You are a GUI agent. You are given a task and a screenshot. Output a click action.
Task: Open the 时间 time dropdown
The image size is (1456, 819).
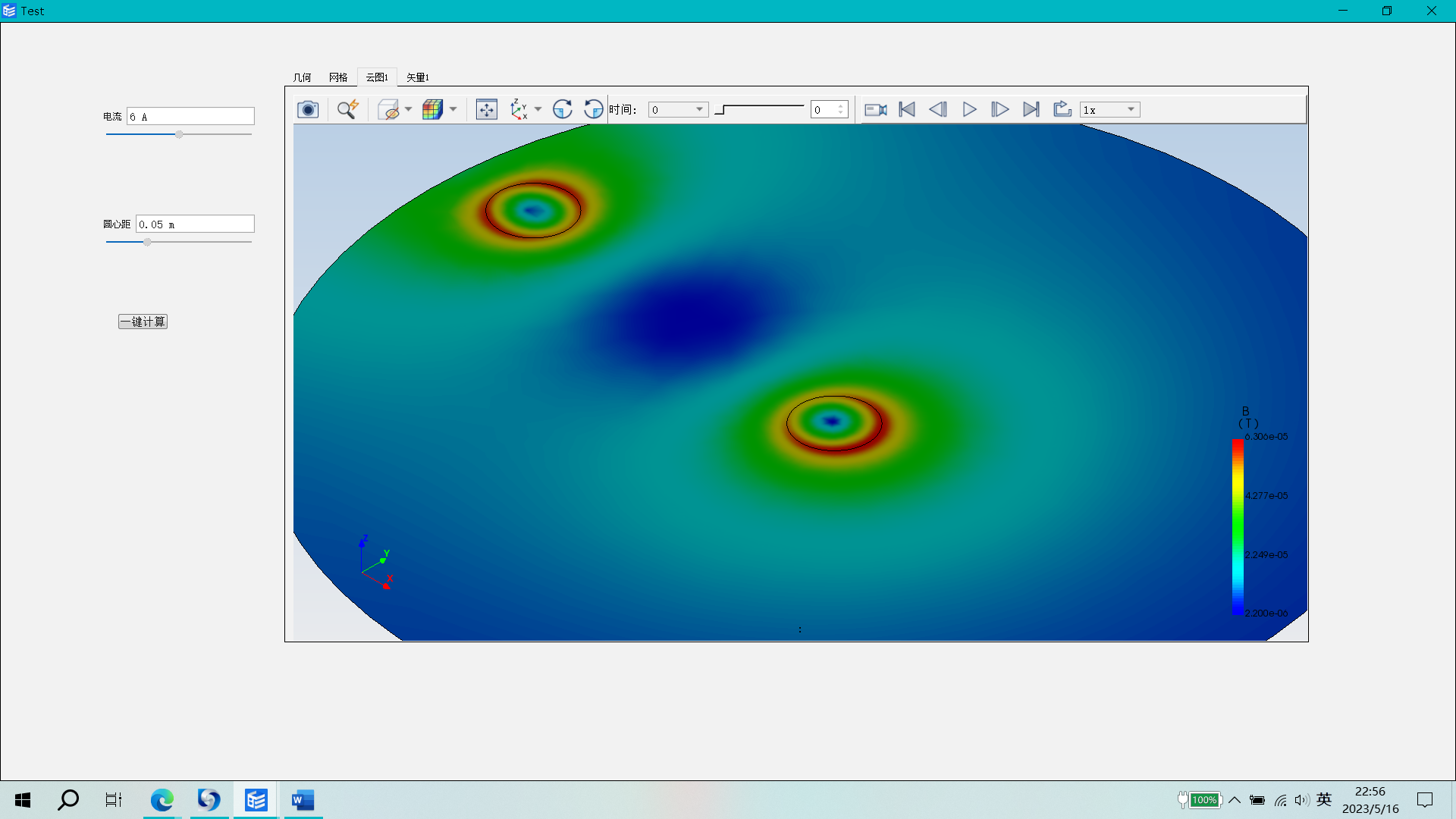coord(678,110)
